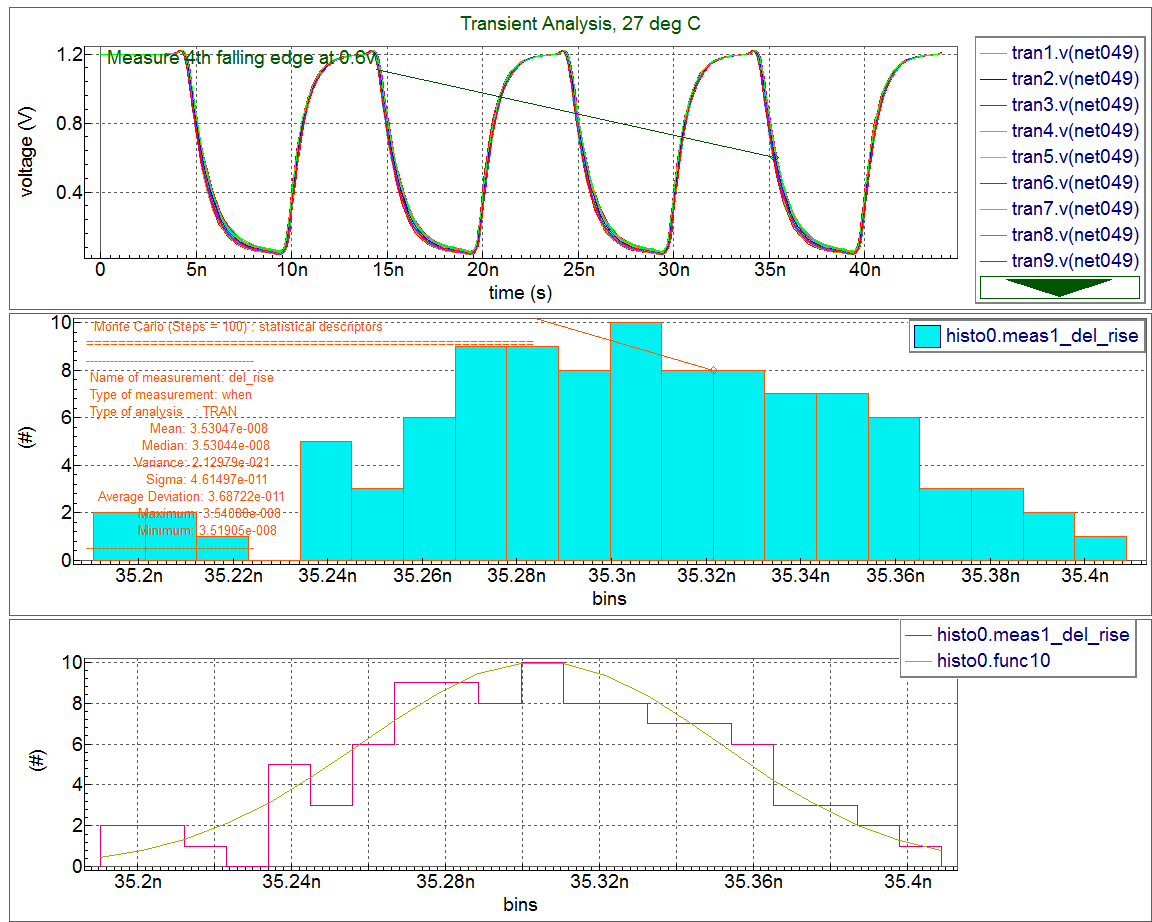The image size is (1152, 922).
Task: Select histo0.func10 in the bottom plot legend
Action: 993,660
